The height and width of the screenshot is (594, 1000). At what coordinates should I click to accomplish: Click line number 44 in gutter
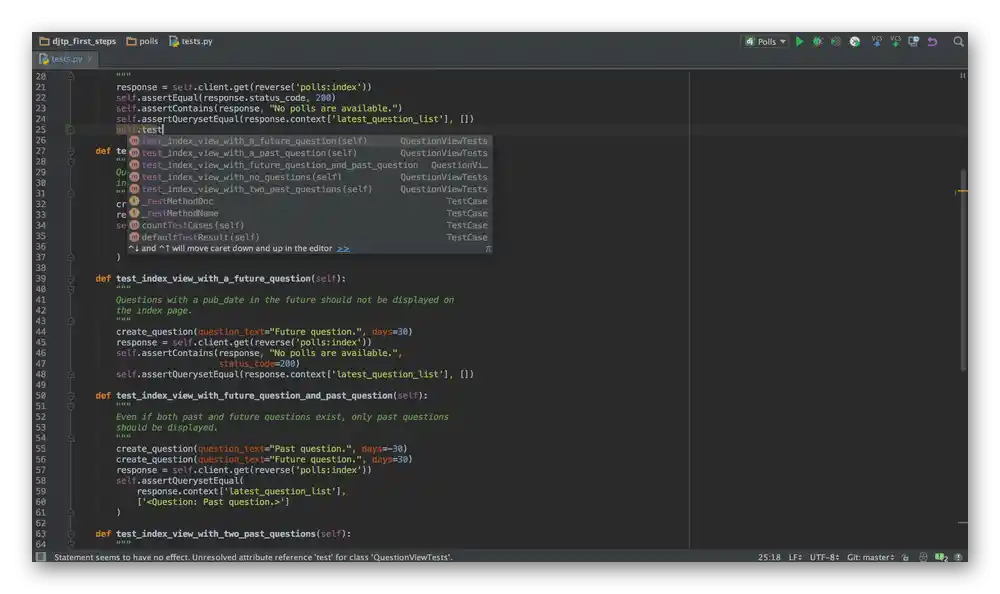click(x=41, y=332)
